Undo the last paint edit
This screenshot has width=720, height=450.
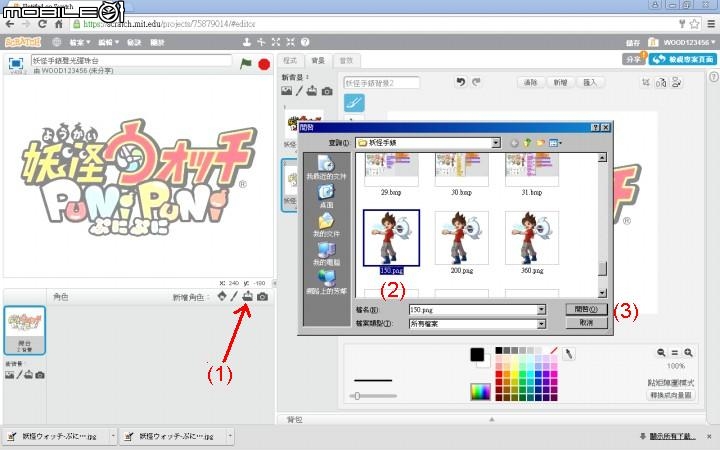(x=461, y=82)
